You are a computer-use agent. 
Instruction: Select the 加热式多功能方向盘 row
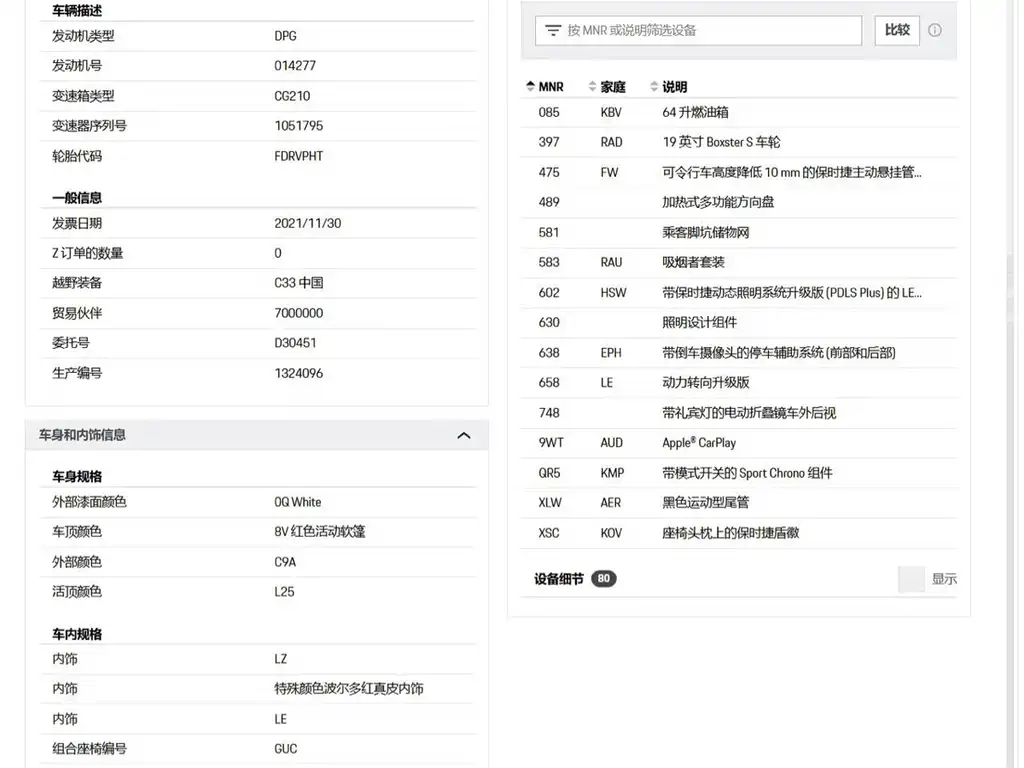point(739,202)
